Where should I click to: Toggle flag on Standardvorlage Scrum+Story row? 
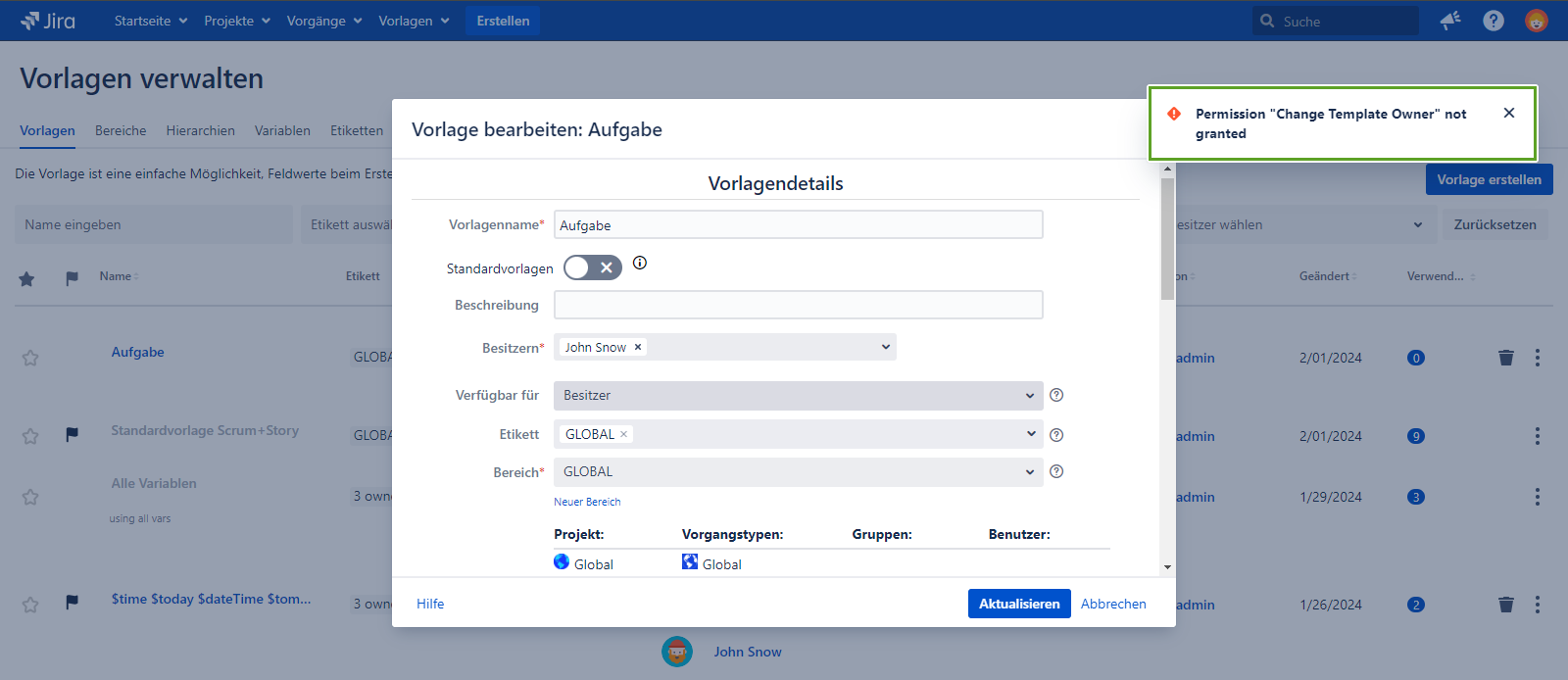pos(72,434)
